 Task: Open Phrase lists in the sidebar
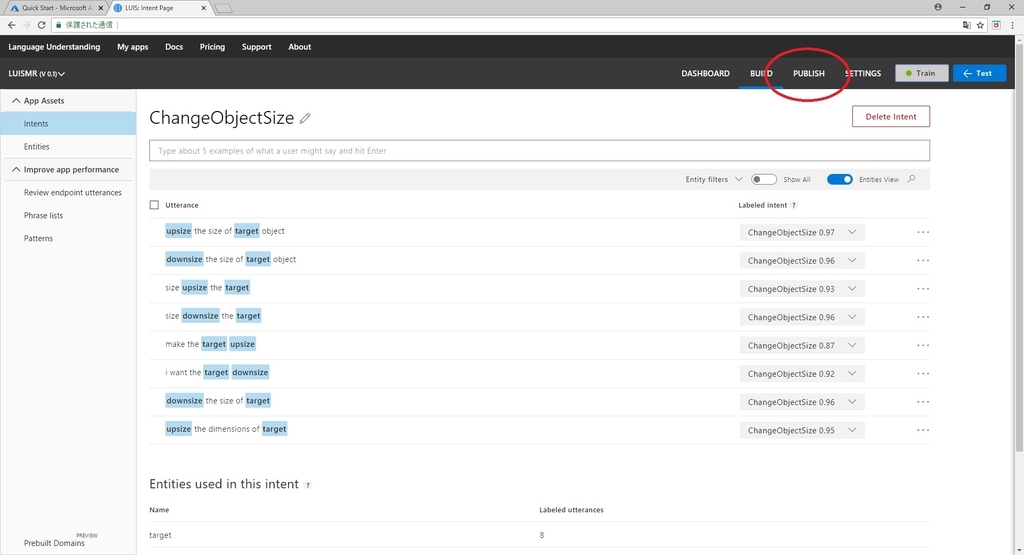44,215
